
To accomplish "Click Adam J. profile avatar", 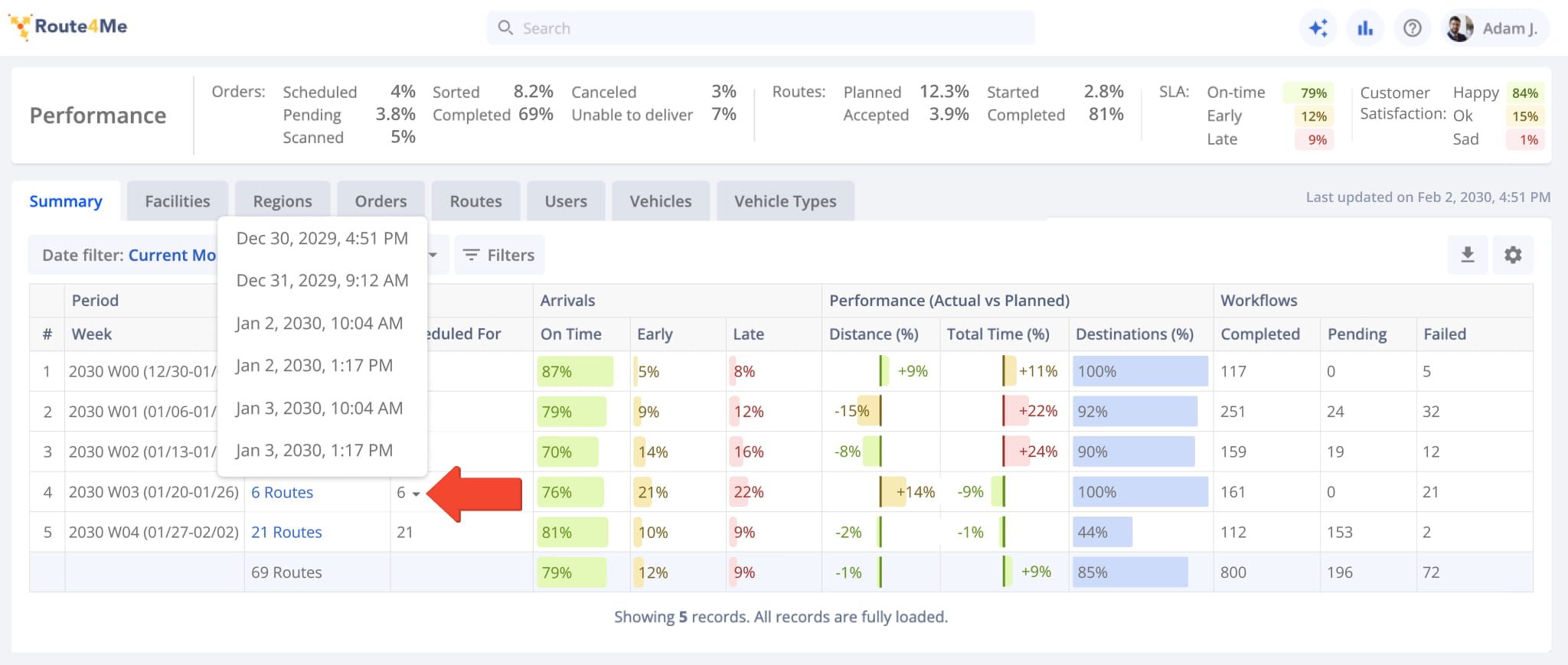I will tap(1459, 28).
